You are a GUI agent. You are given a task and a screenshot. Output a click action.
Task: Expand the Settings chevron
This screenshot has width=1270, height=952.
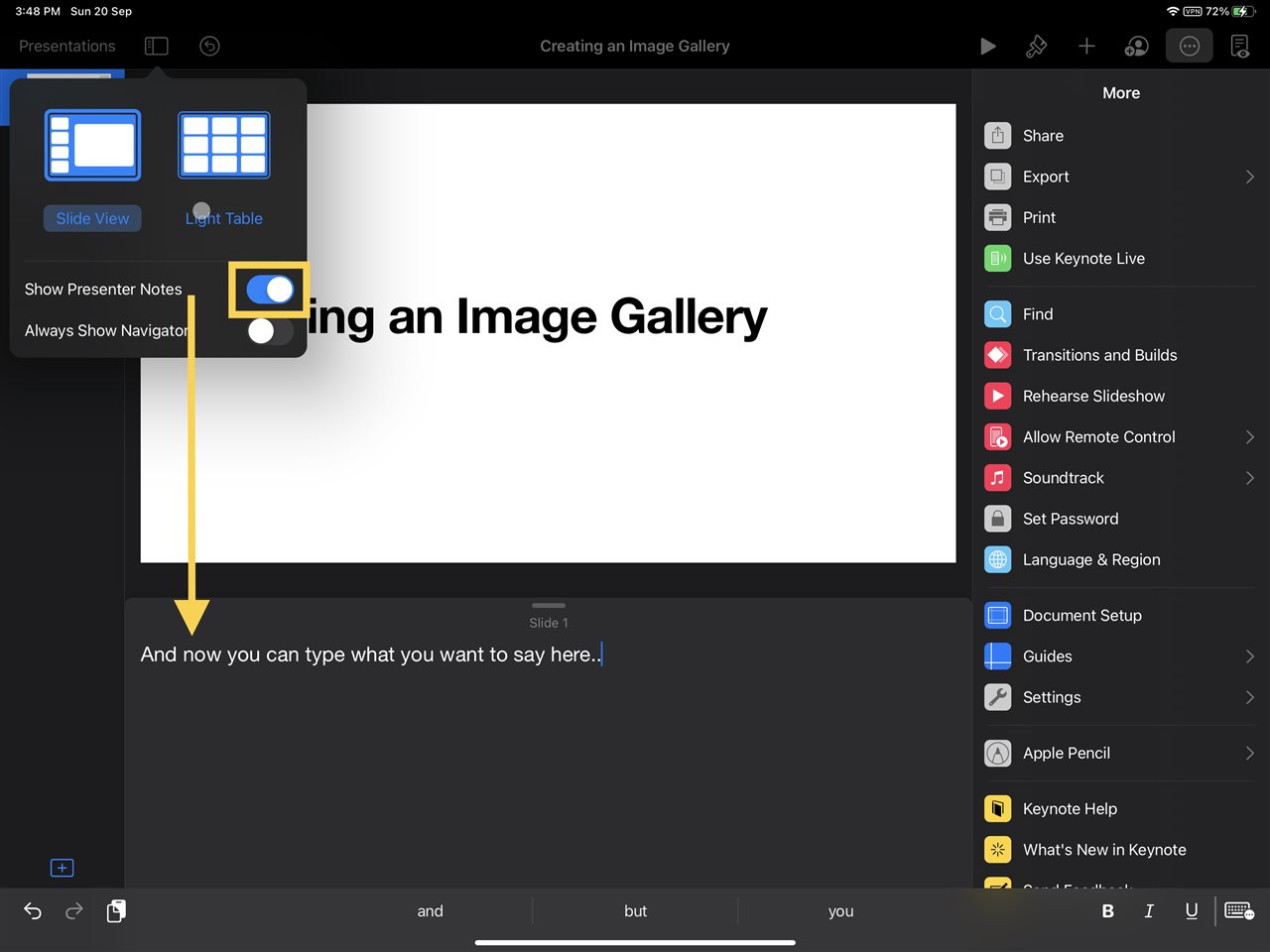[x=1249, y=697]
